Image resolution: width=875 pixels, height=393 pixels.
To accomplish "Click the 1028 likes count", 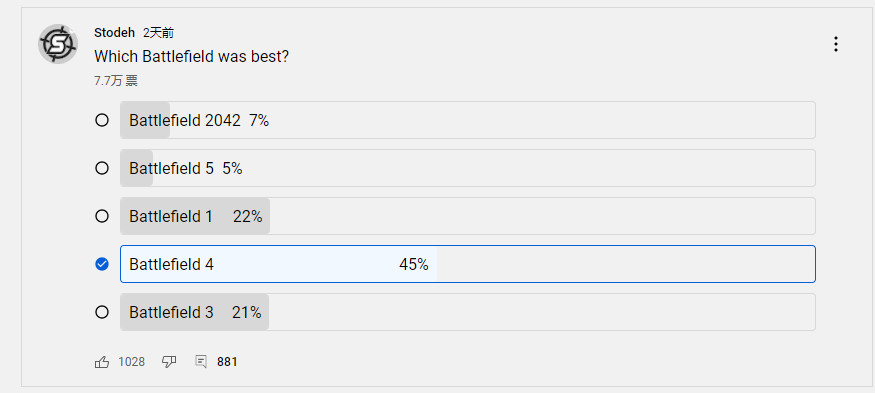I will 132,362.
